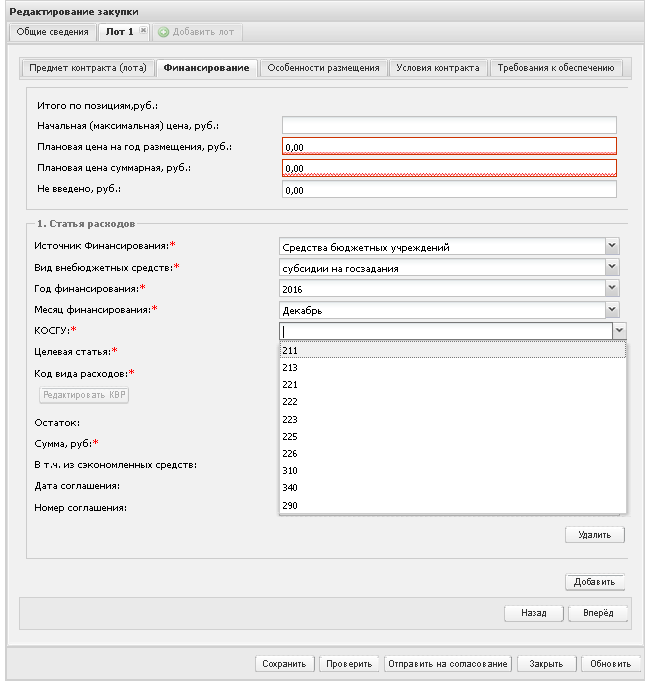This screenshot has width=646, height=689.
Task: Open the Месяц финансирования dropdown arrow
Action: (x=612, y=310)
